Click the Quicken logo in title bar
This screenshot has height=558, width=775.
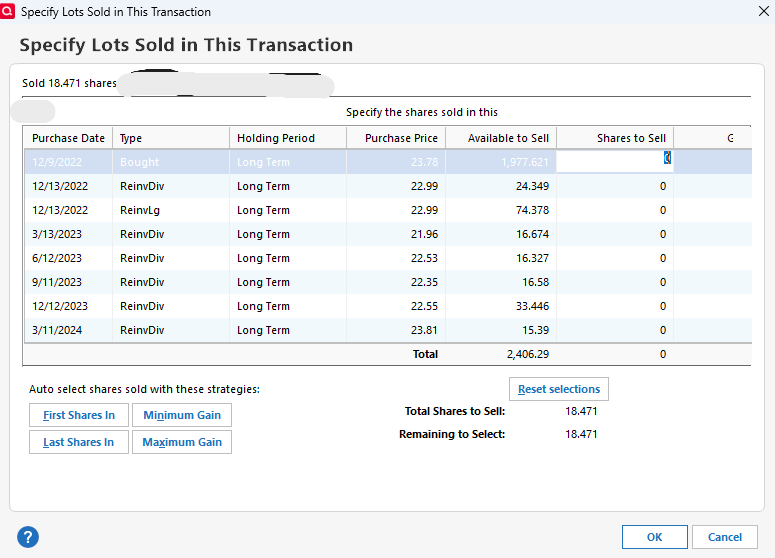click(9, 12)
